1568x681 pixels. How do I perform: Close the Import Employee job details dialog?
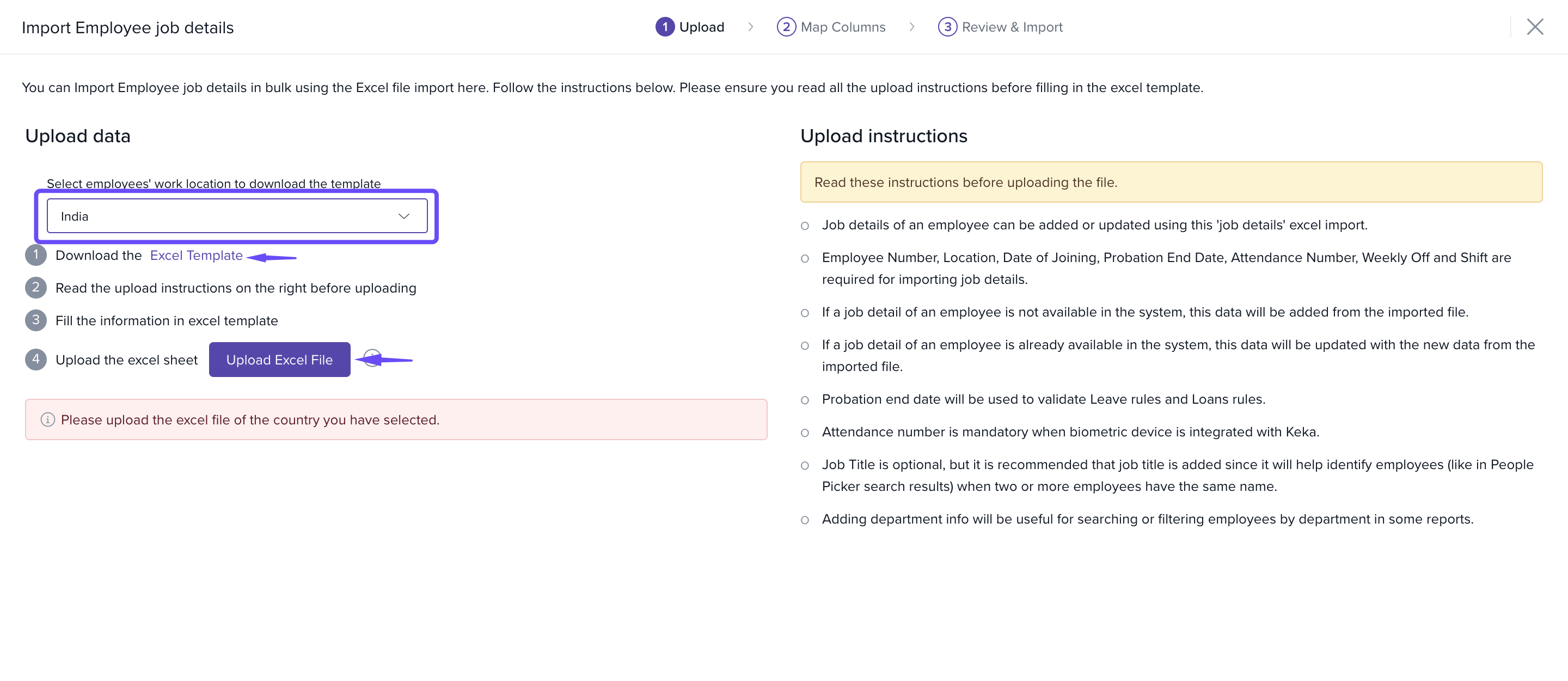pyautogui.click(x=1535, y=27)
